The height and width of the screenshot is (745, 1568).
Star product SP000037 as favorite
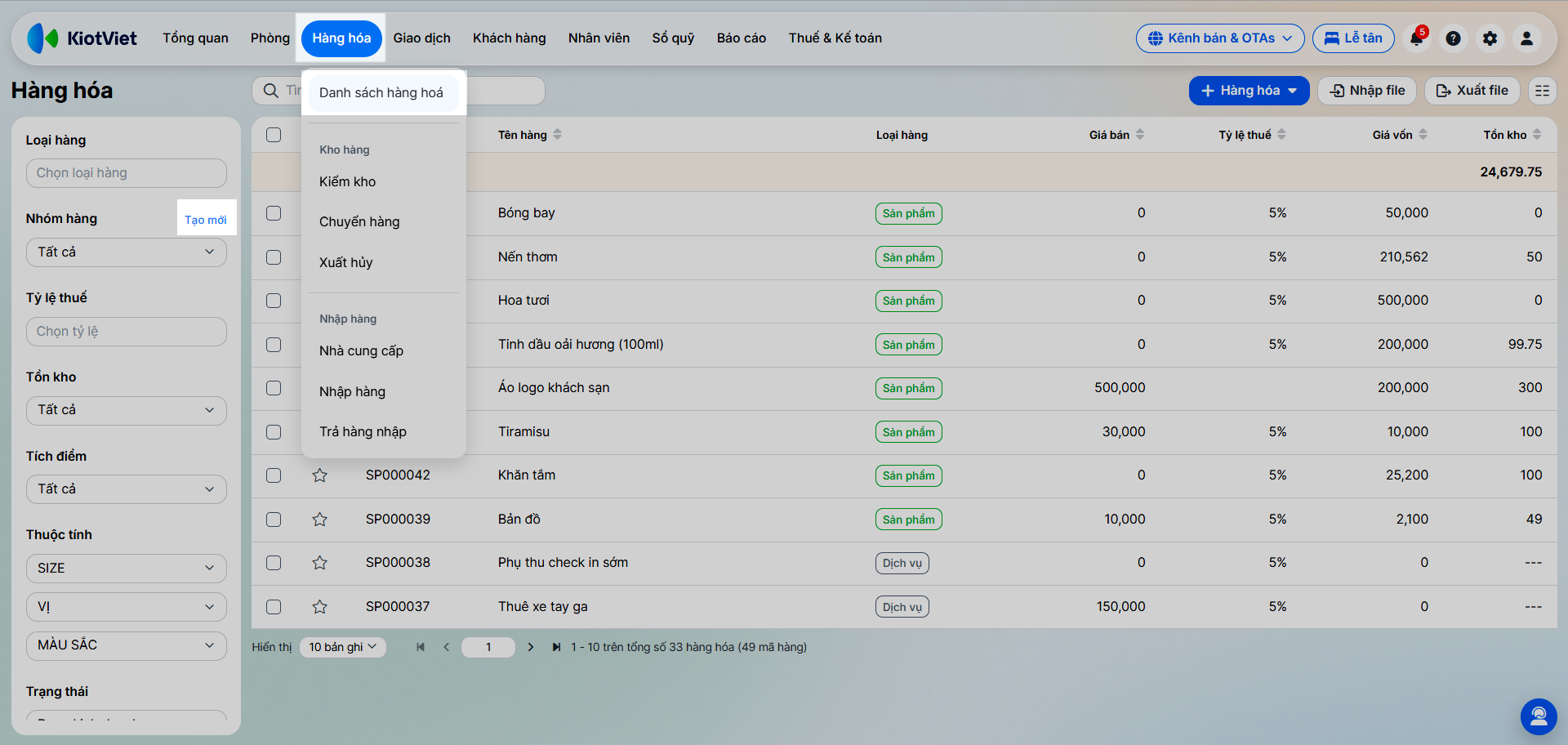(x=319, y=607)
